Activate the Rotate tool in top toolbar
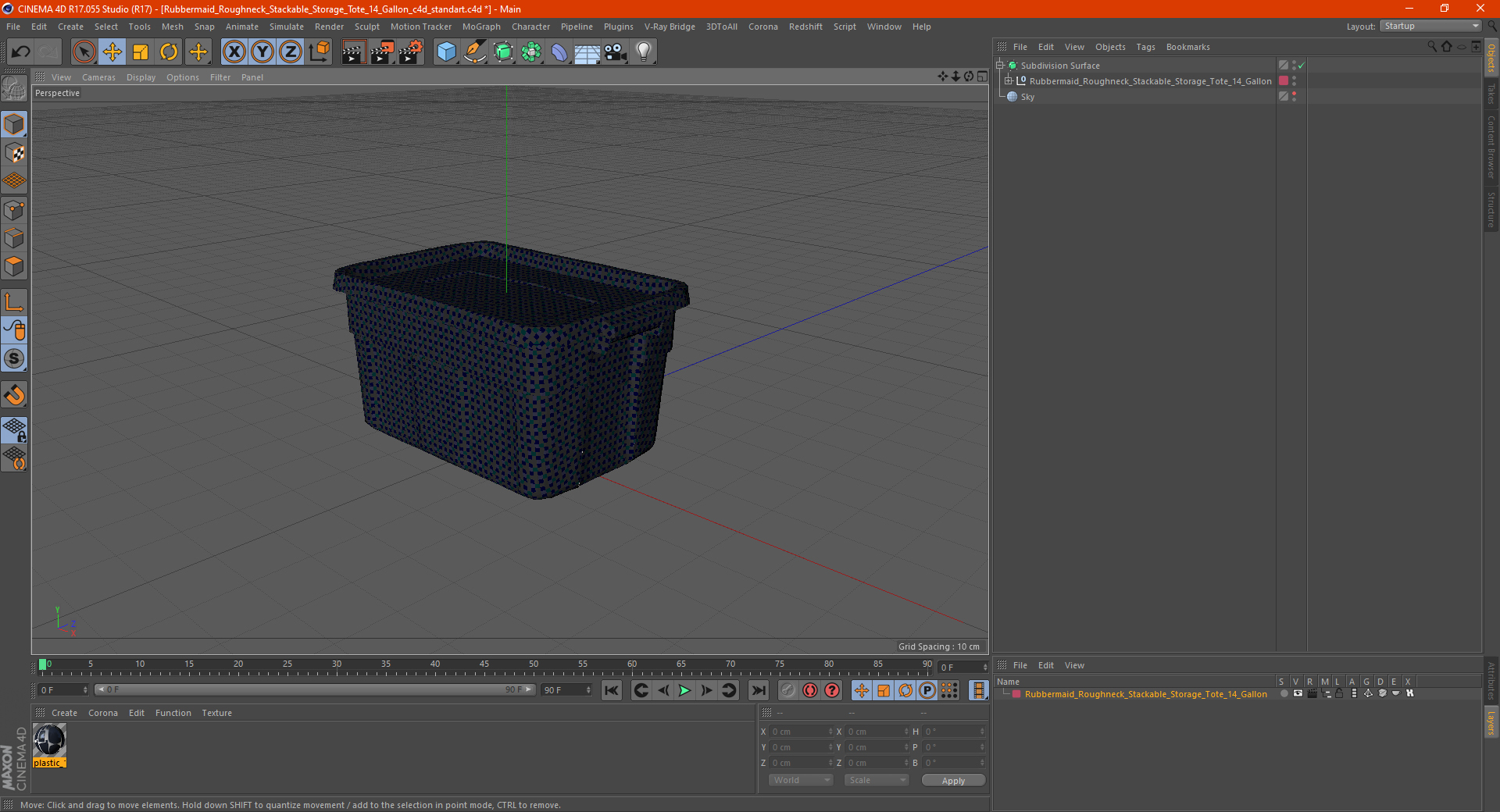This screenshot has width=1500, height=812. 169,52
